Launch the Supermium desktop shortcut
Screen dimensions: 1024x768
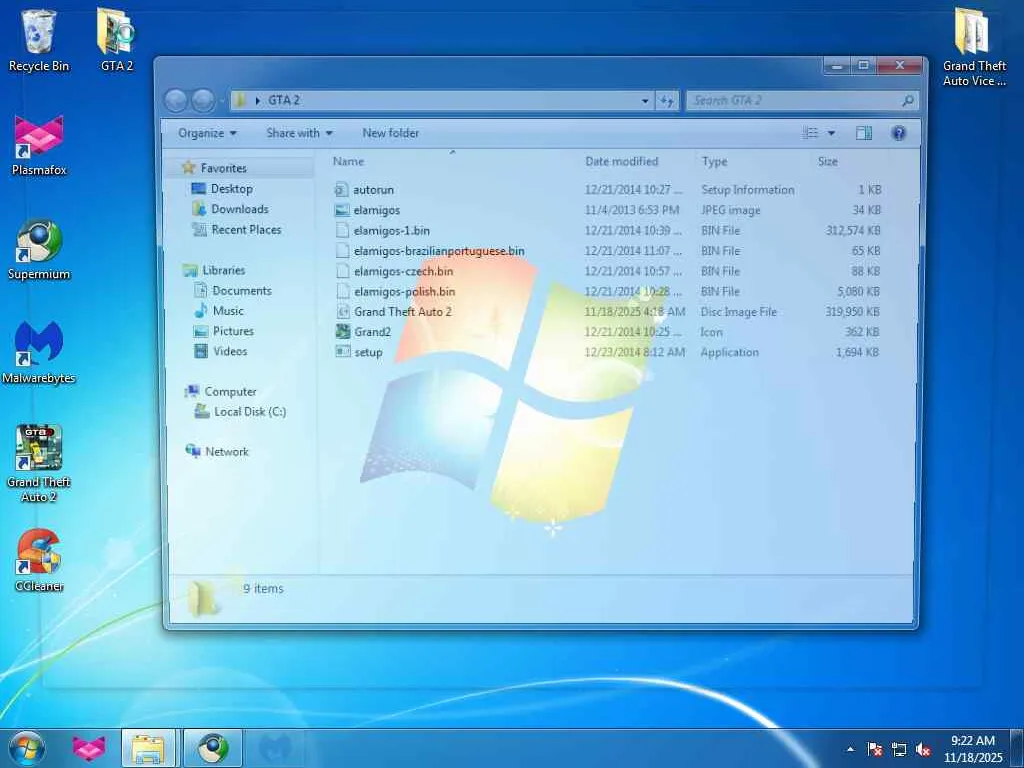click(39, 249)
